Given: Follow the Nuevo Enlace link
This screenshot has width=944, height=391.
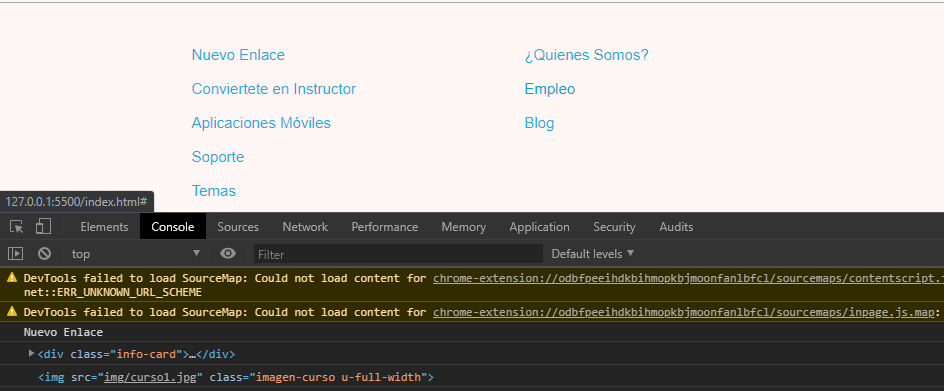Looking at the screenshot, I should point(238,55).
